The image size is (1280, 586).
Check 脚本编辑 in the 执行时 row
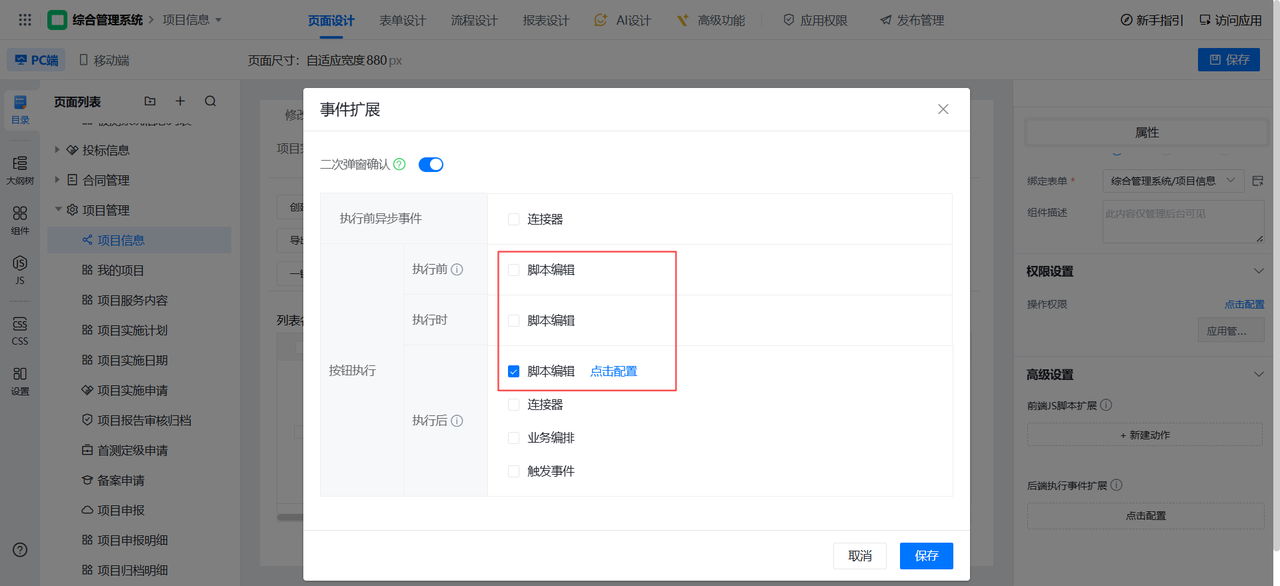(x=514, y=320)
